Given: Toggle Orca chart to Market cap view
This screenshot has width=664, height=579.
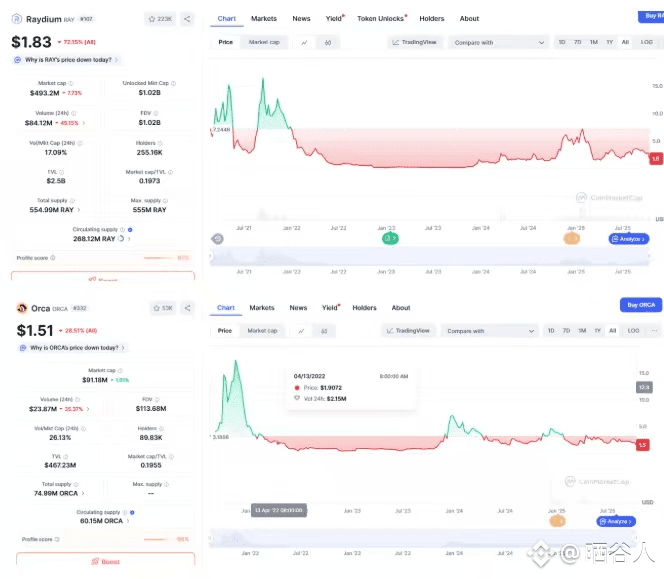Looking at the screenshot, I should coord(262,331).
